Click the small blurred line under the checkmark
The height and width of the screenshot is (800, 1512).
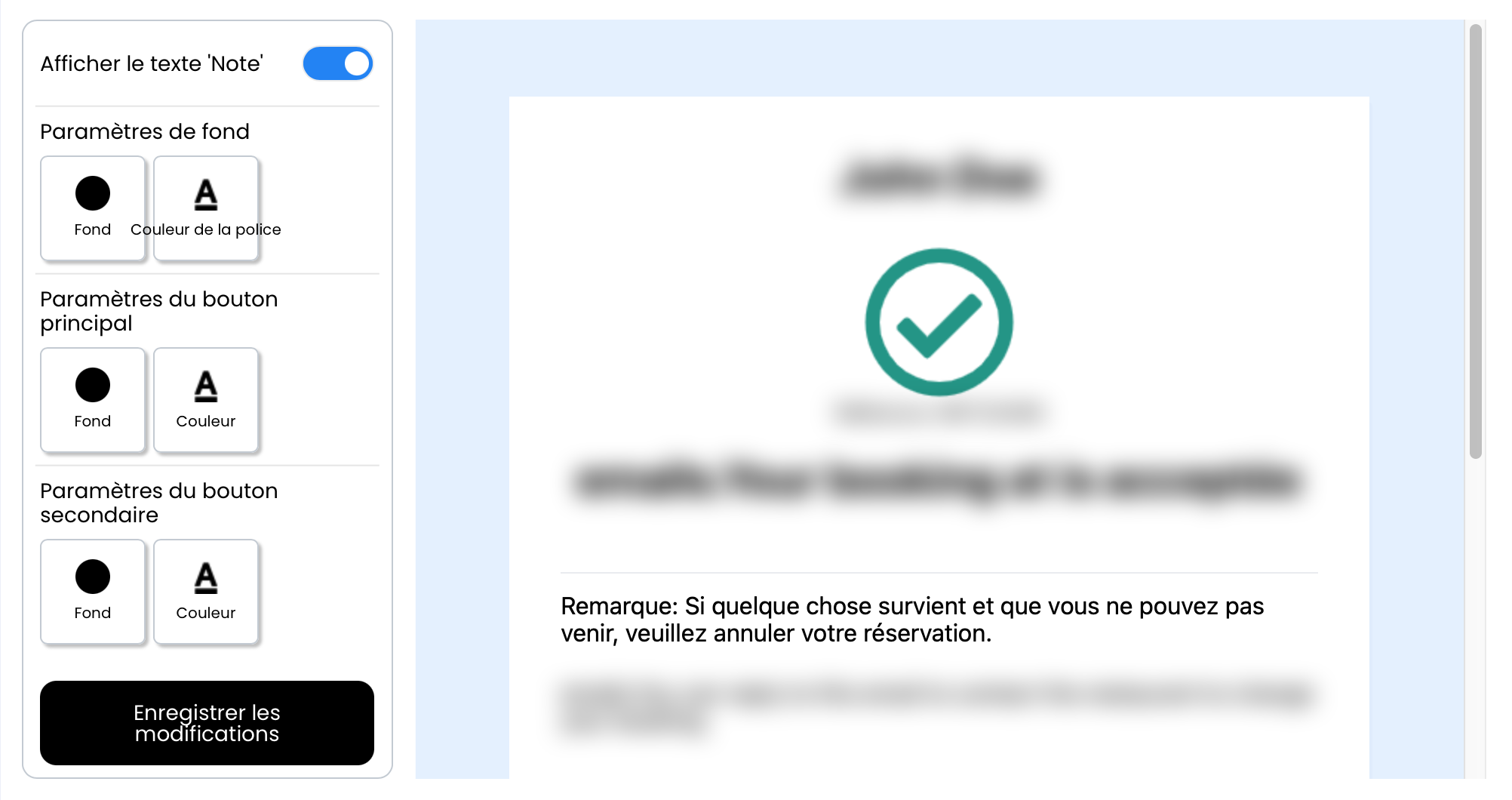click(x=939, y=412)
